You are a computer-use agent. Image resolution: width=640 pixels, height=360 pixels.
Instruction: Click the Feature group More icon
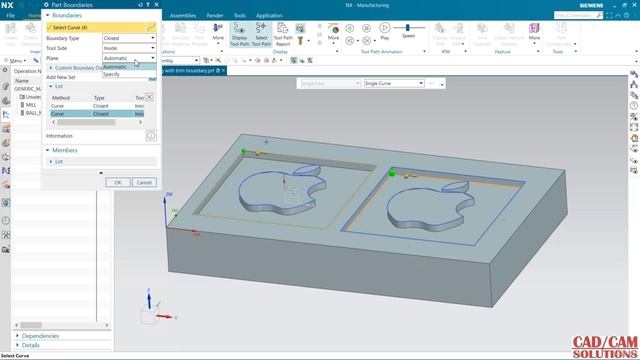[534, 32]
